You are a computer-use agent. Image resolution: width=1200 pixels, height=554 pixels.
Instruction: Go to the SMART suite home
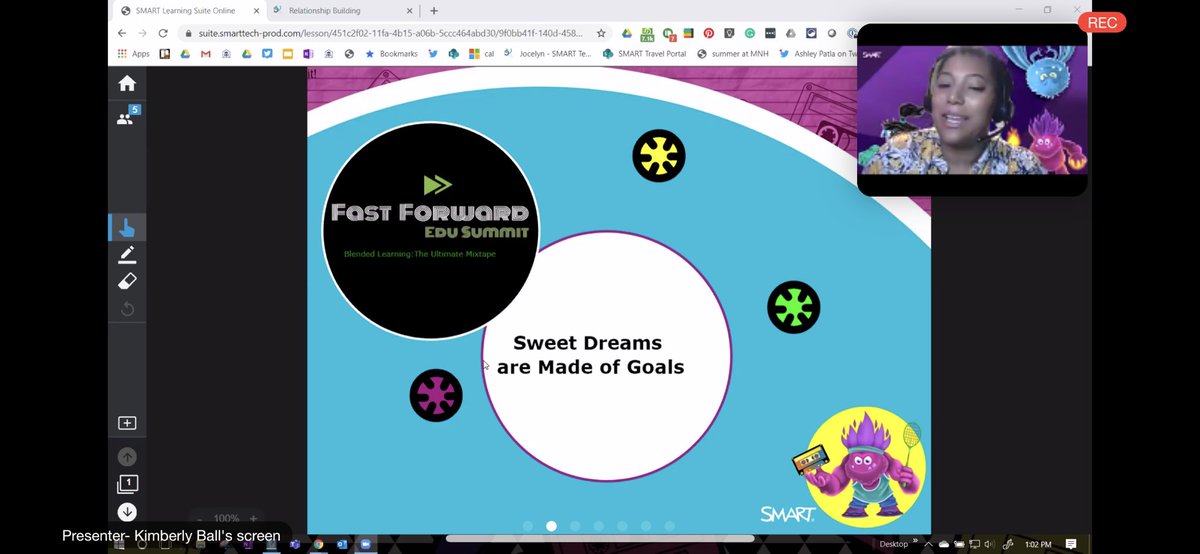pos(127,83)
